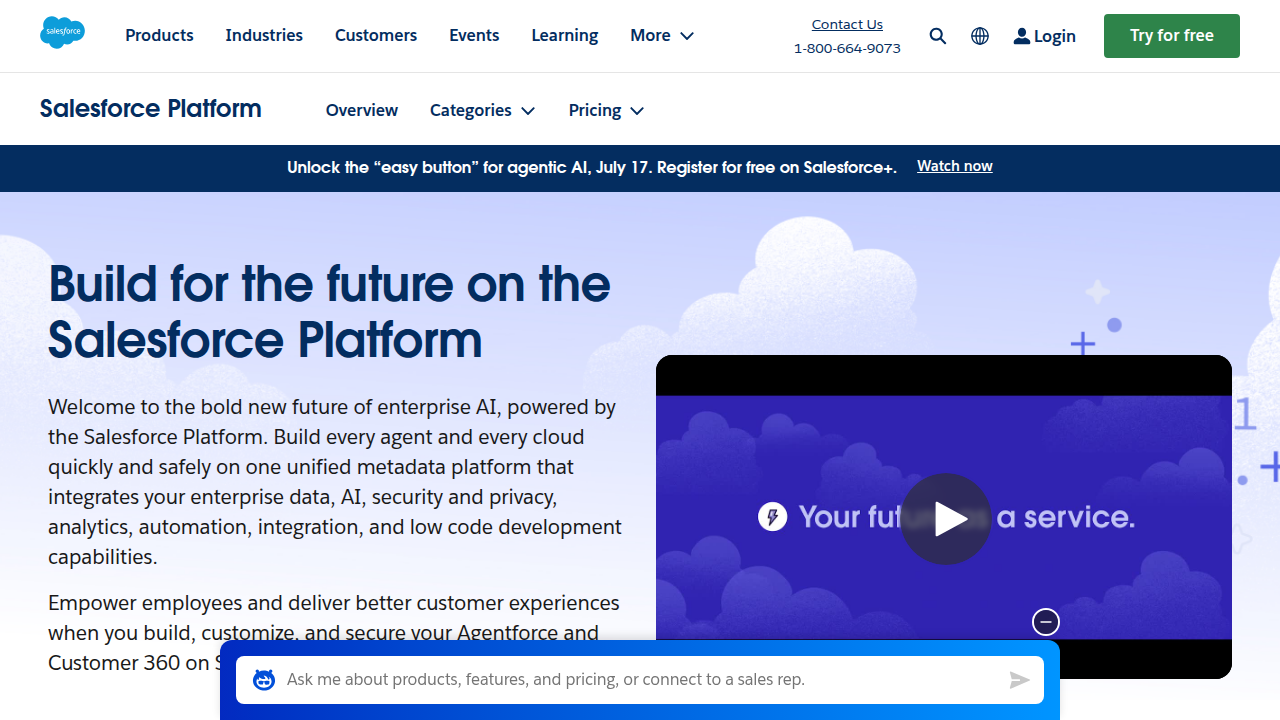
Task: Go to the Overview tab
Action: (362, 110)
